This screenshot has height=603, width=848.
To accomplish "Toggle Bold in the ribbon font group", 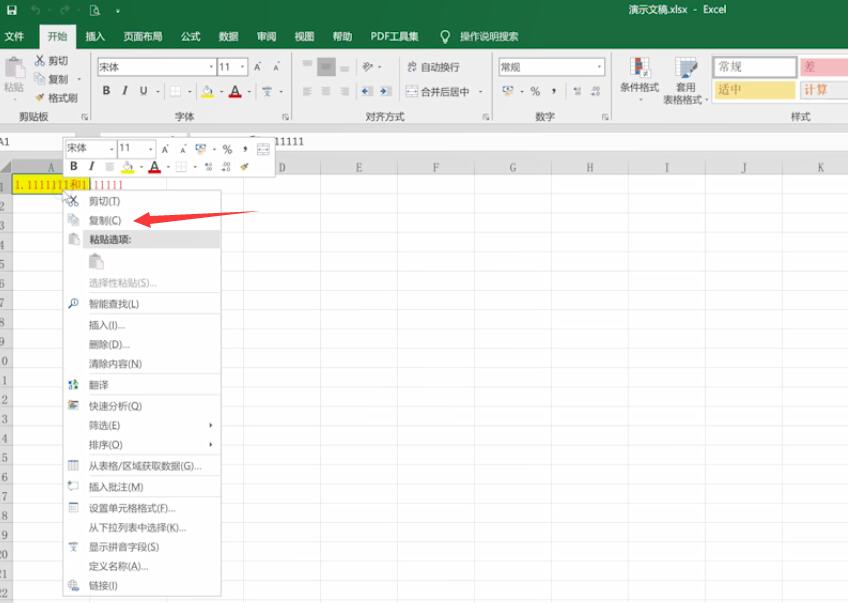I will (x=107, y=91).
